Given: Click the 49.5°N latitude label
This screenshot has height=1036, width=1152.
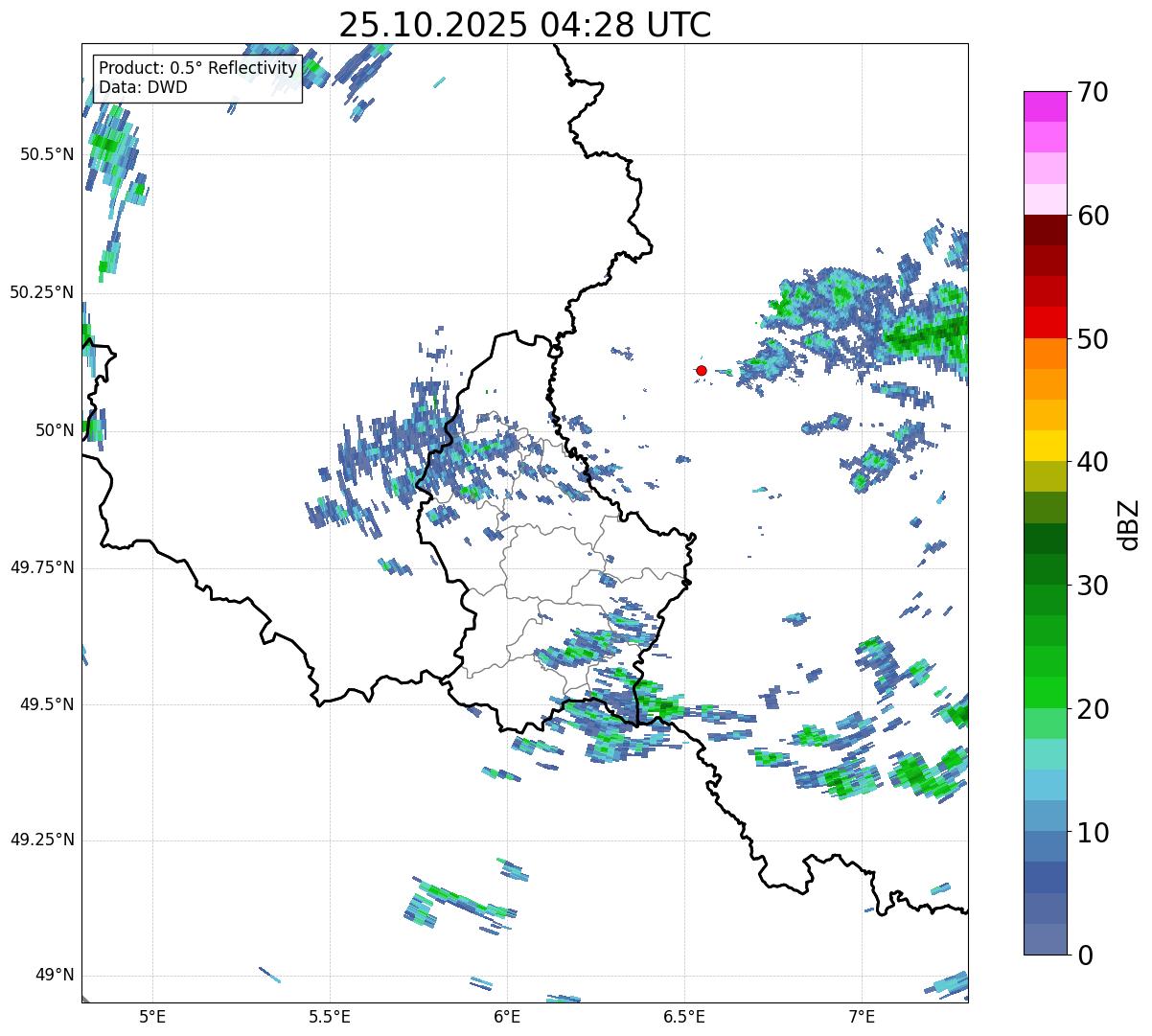Looking at the screenshot, I should coord(47,704).
